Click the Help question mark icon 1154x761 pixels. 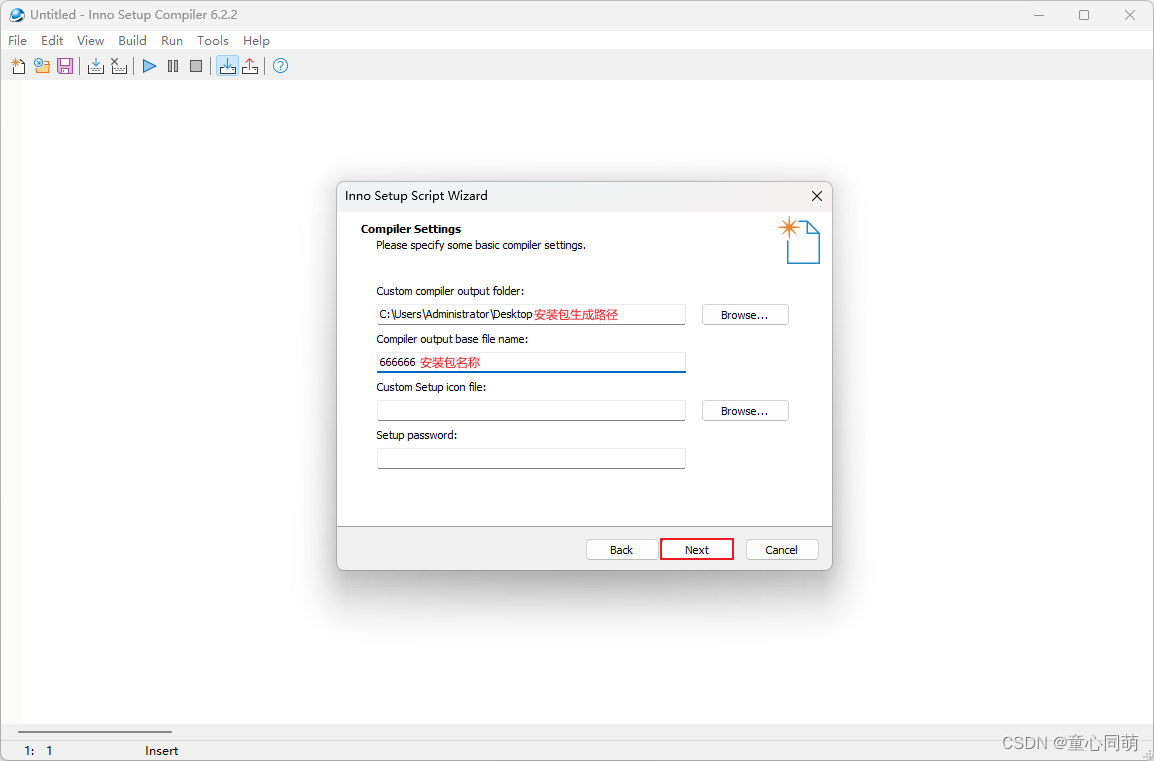point(280,66)
